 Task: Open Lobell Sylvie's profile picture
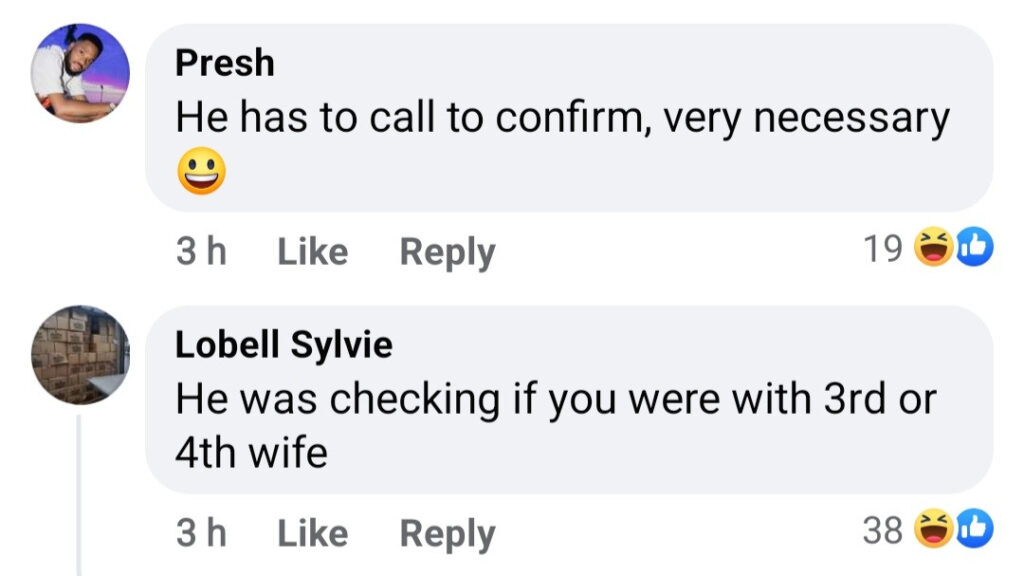(x=80, y=355)
